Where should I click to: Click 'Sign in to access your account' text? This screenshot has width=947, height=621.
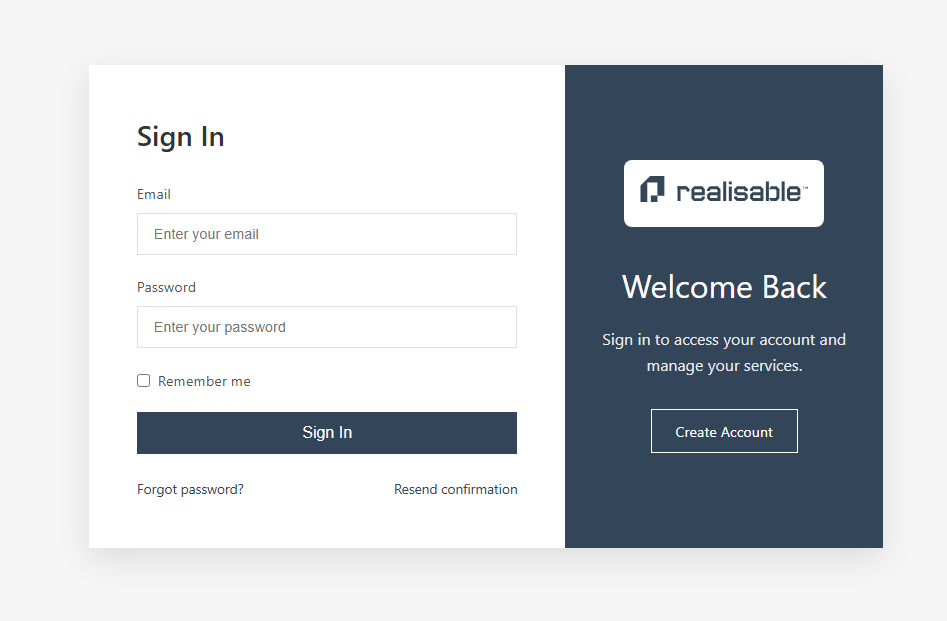point(724,340)
